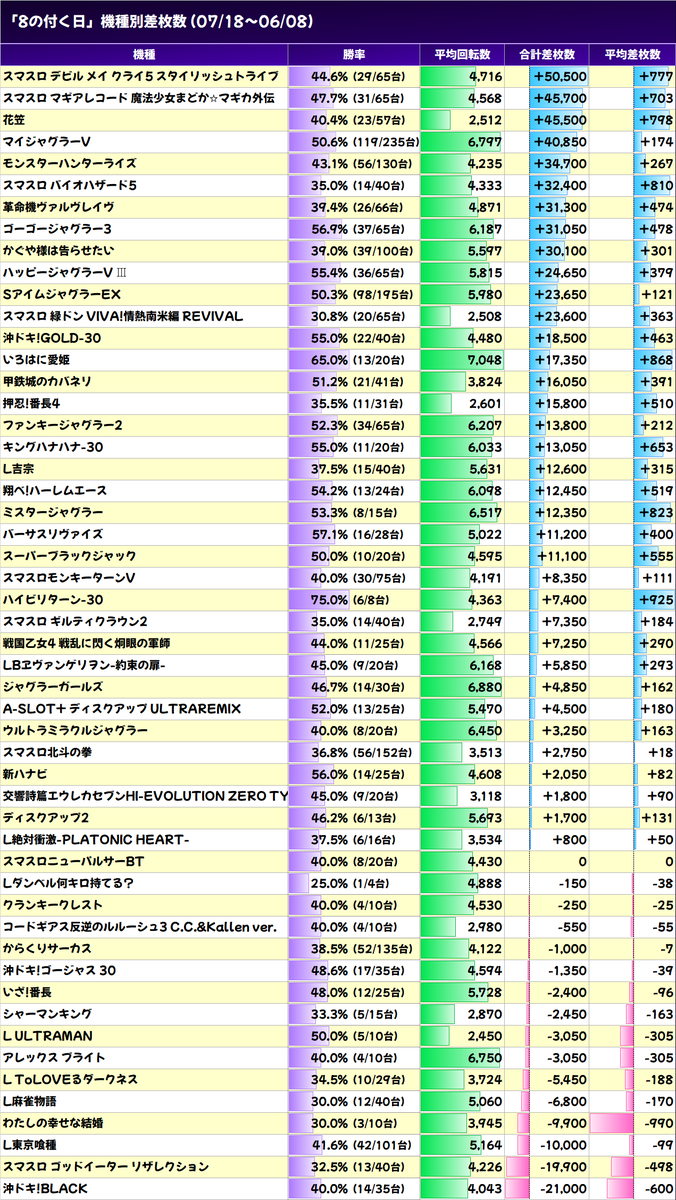Select machine name 沖ドキ!BLACK
The width and height of the screenshot is (676, 1200).
(46, 1189)
